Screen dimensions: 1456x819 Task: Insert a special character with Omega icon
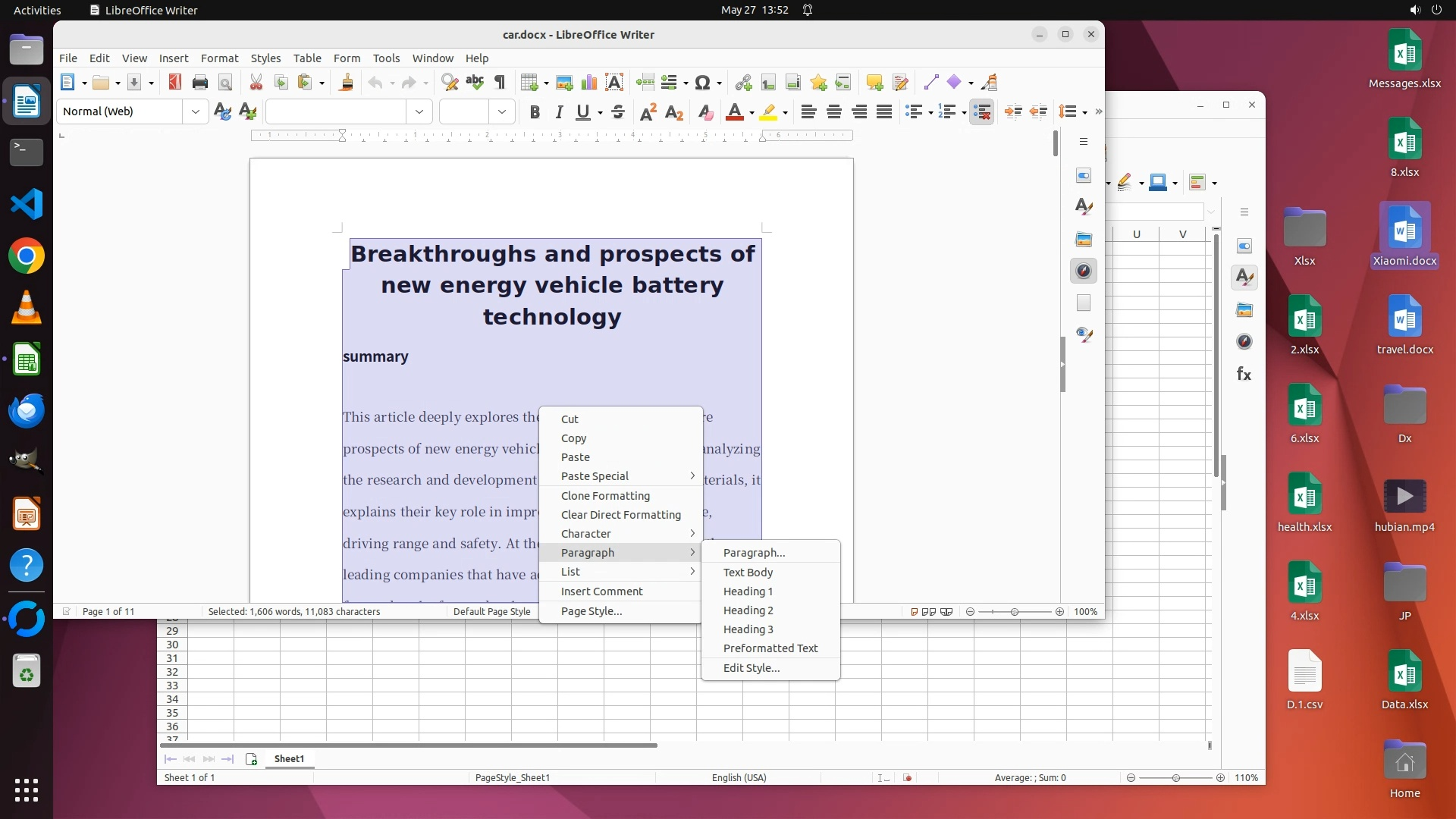(x=702, y=83)
